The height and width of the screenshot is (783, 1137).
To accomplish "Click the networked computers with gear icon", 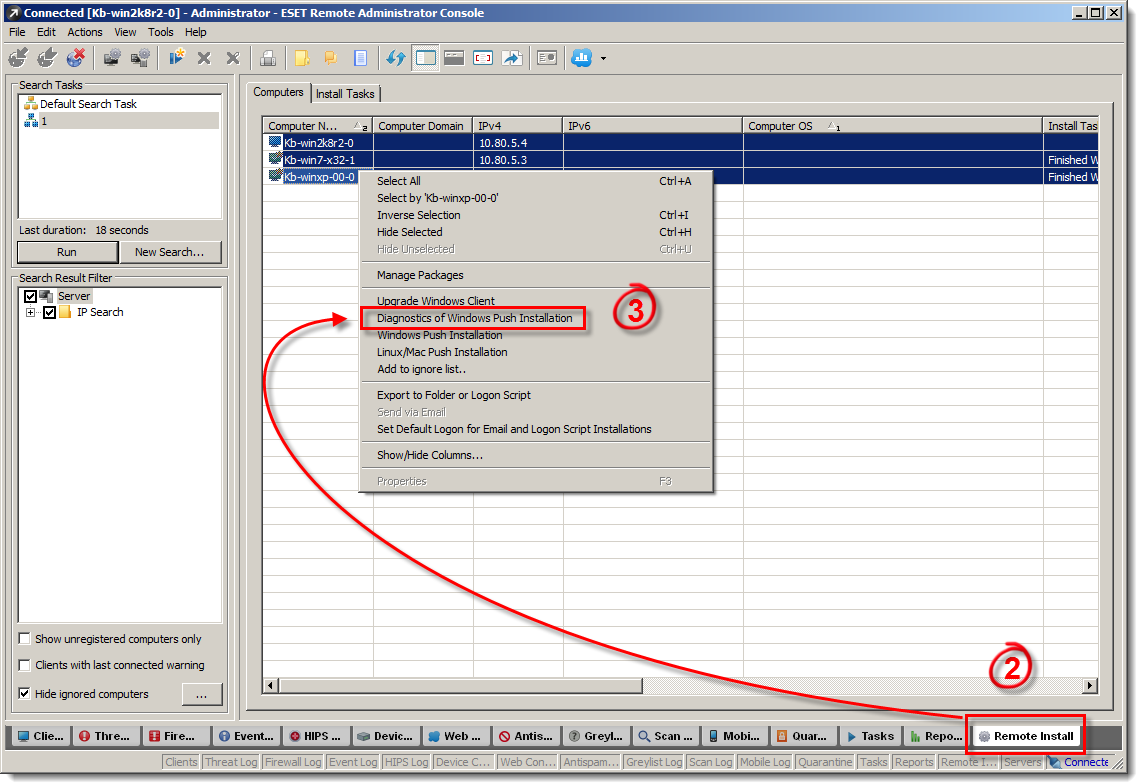I will click(141, 58).
